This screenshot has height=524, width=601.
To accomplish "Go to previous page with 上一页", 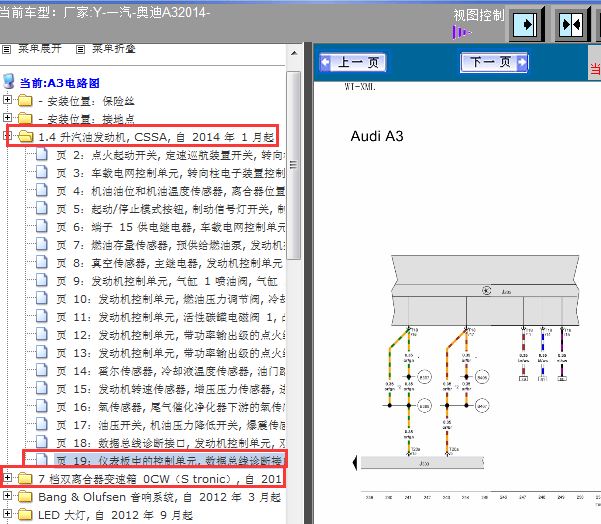I will click(353, 62).
